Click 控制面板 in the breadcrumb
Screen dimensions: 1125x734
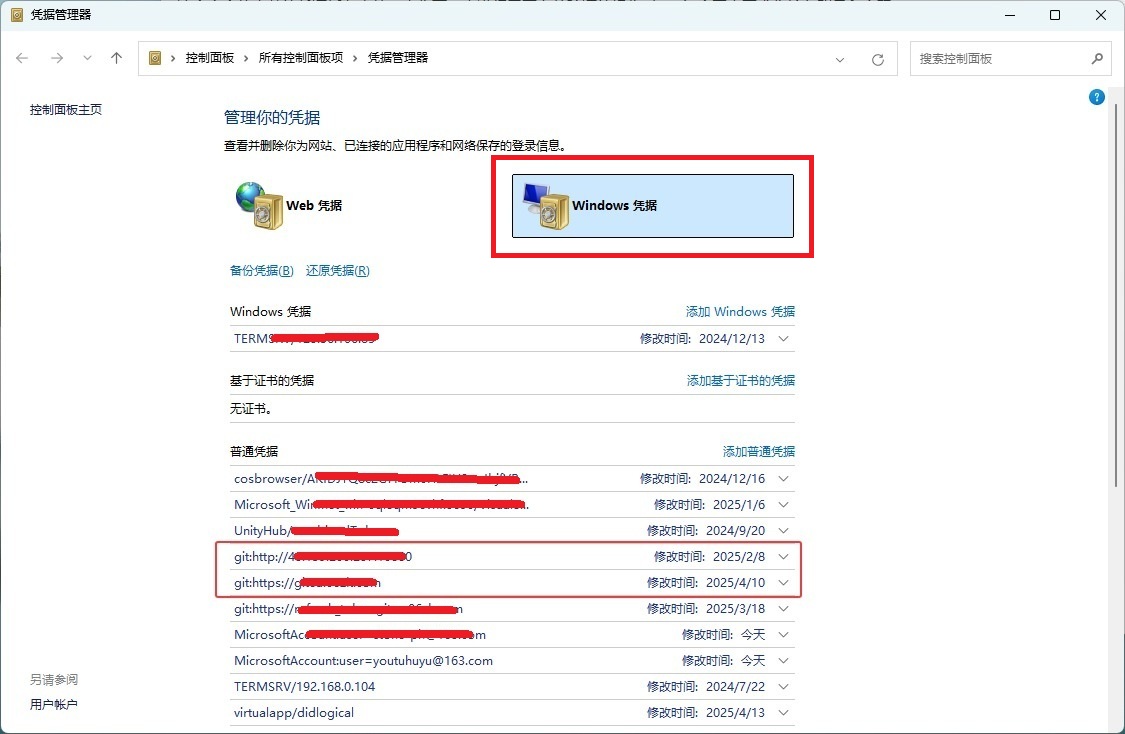tap(210, 58)
